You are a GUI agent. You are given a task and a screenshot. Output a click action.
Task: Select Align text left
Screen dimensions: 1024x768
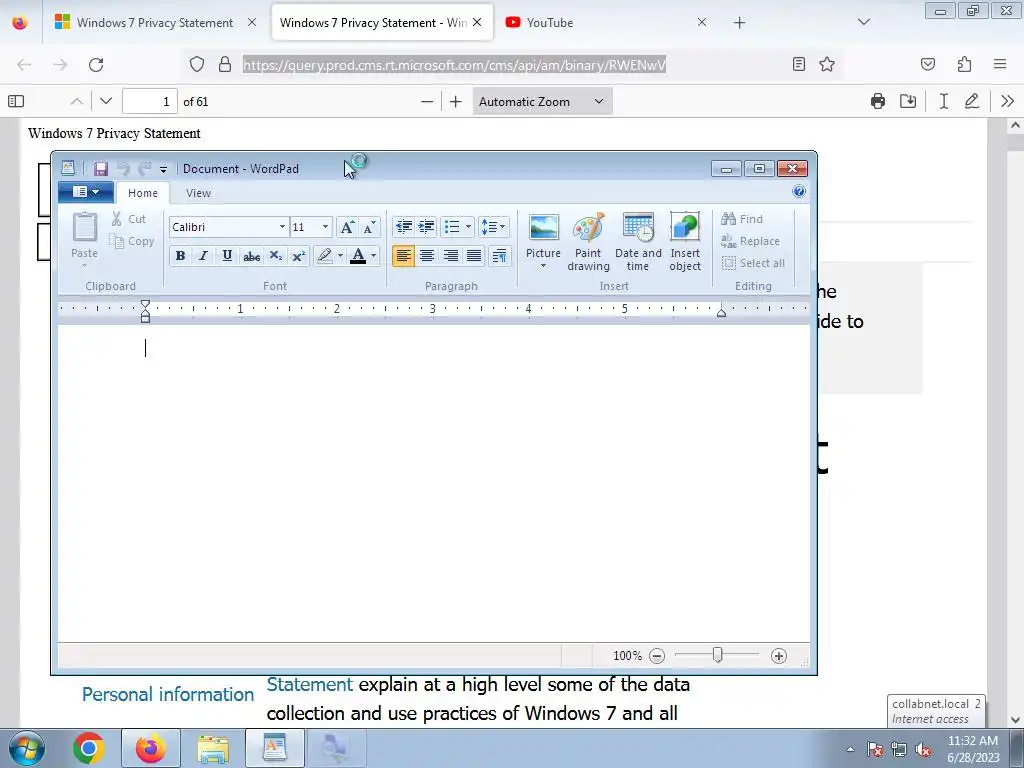(x=403, y=255)
